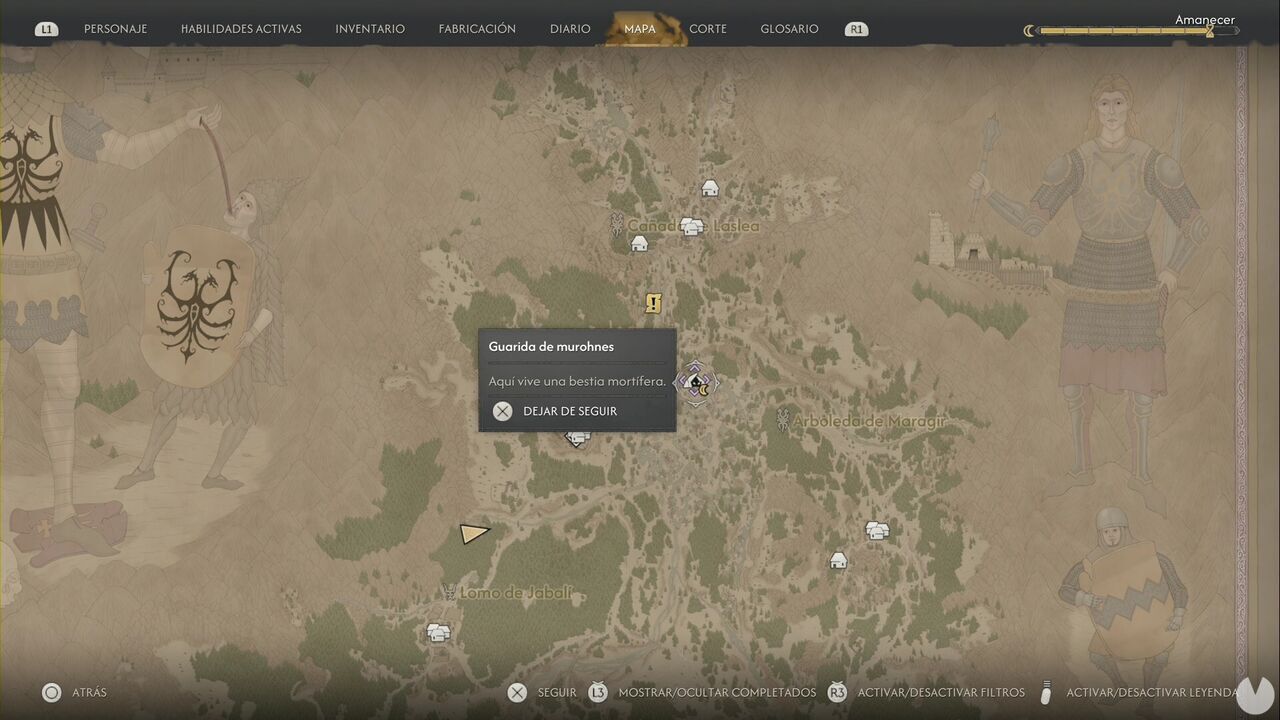The width and height of the screenshot is (1280, 720).
Task: Toggle MOSTRAR/OCULTAR COMPLETADOS
Action: tap(717, 692)
